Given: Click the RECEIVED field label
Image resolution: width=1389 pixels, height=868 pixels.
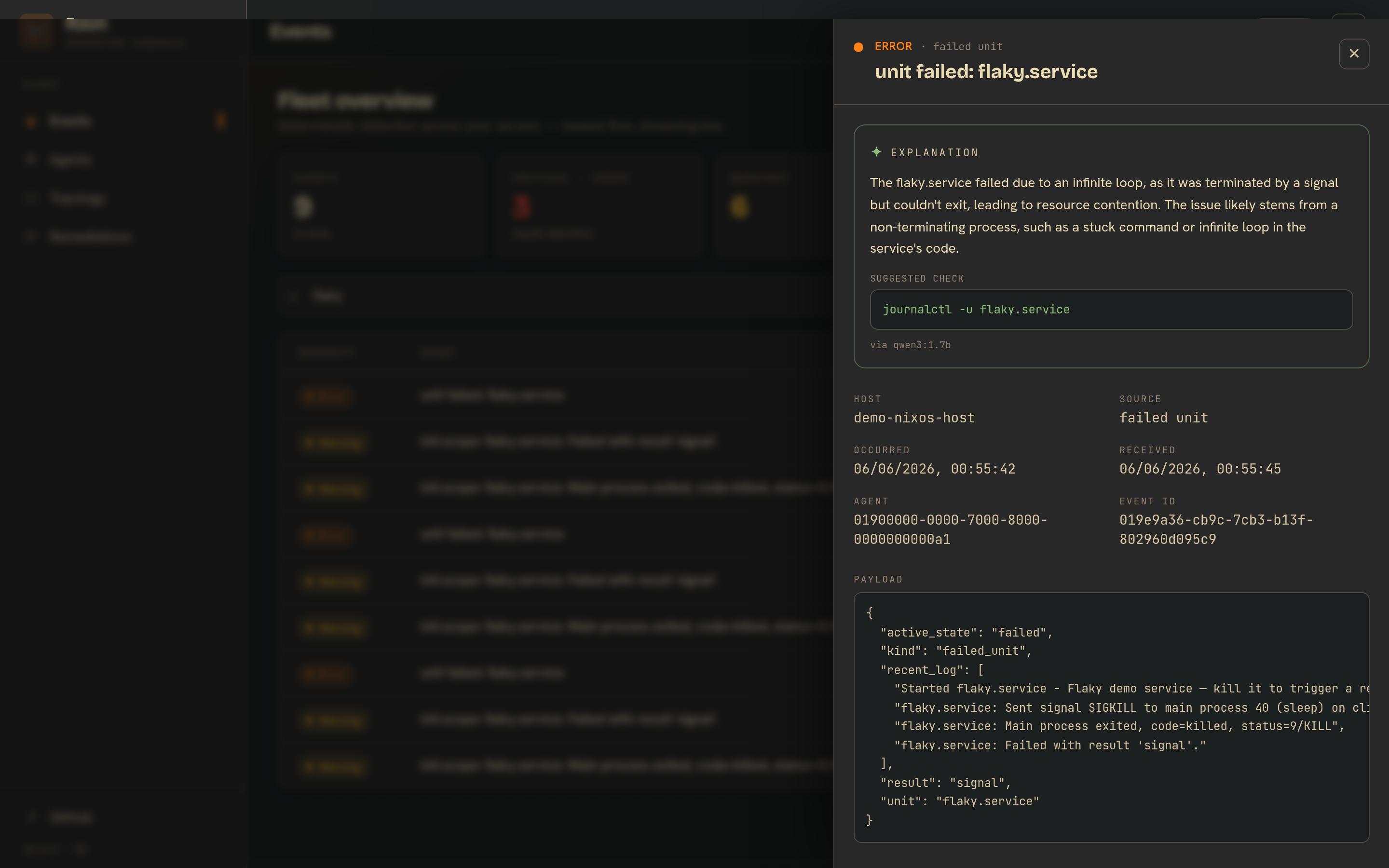Looking at the screenshot, I should point(1147,450).
